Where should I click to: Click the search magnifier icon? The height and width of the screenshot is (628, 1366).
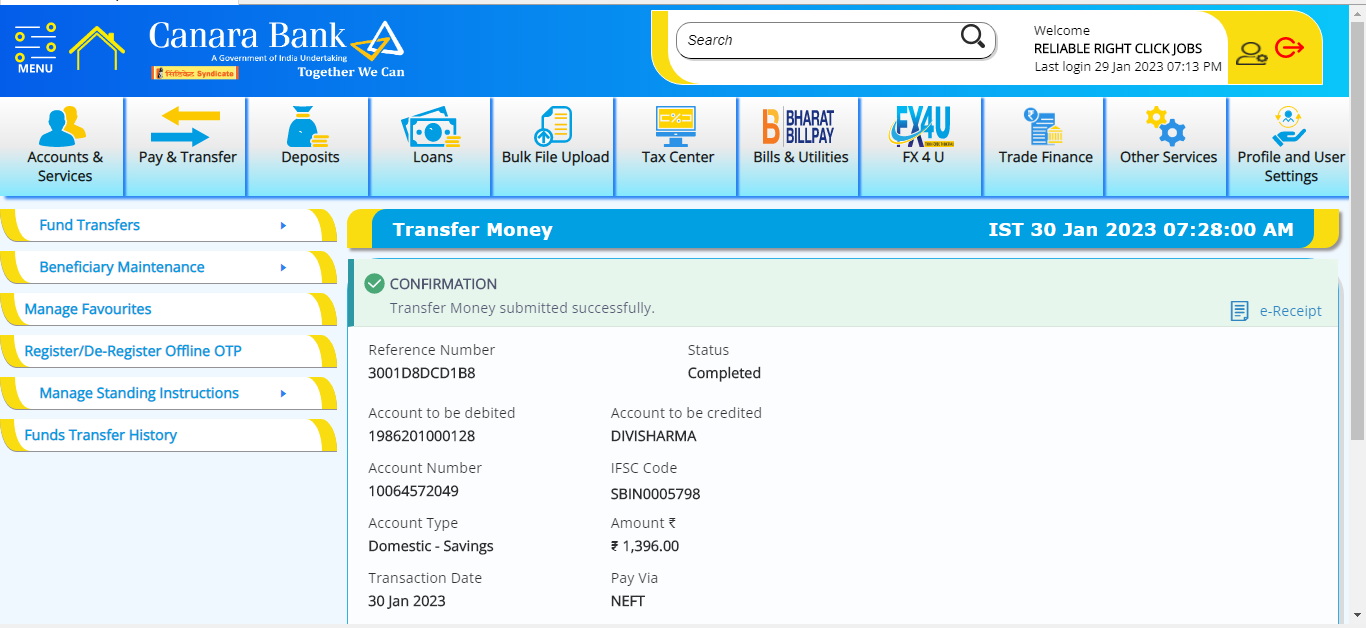coord(973,37)
